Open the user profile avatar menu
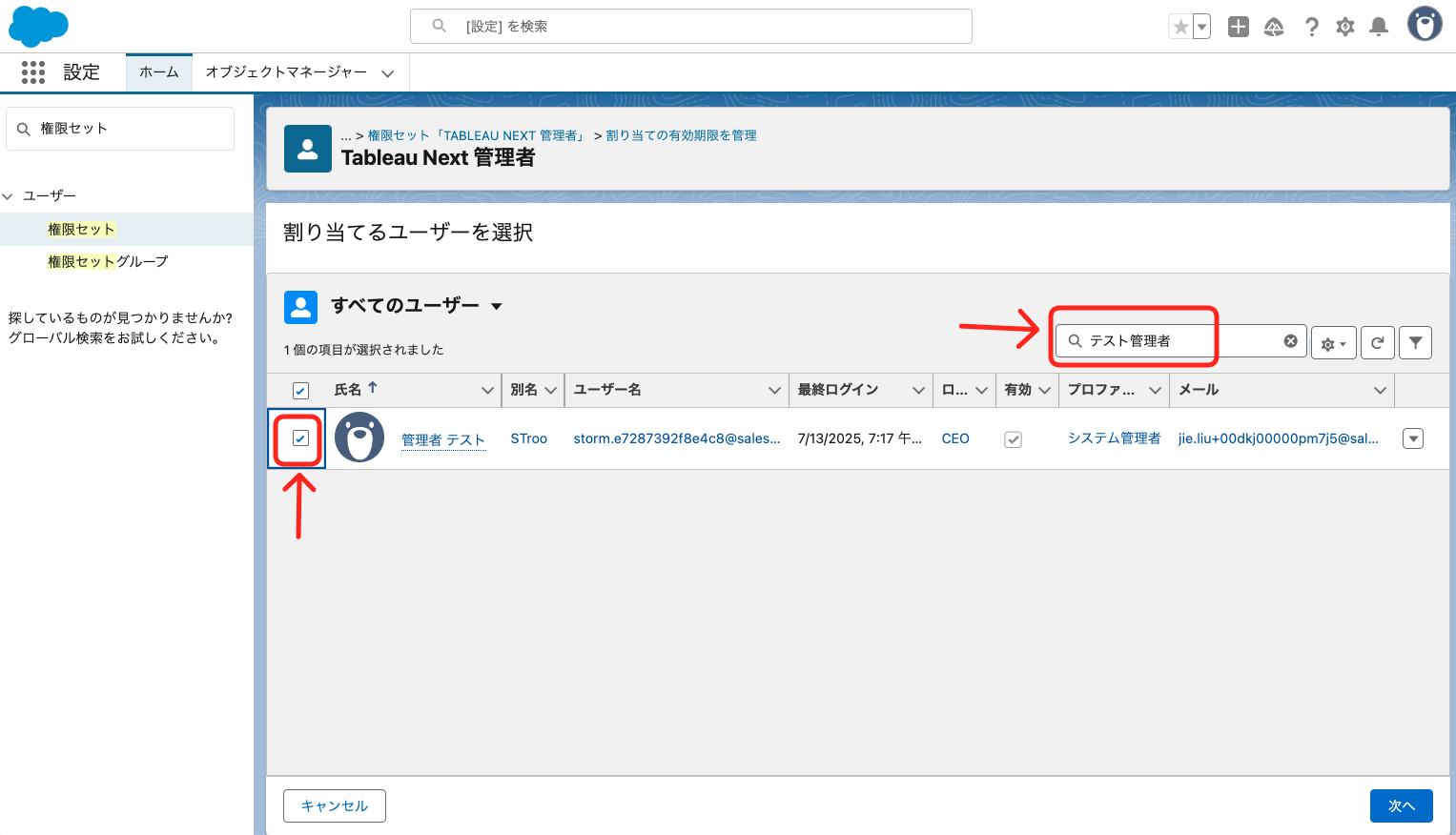 pyautogui.click(x=1425, y=25)
